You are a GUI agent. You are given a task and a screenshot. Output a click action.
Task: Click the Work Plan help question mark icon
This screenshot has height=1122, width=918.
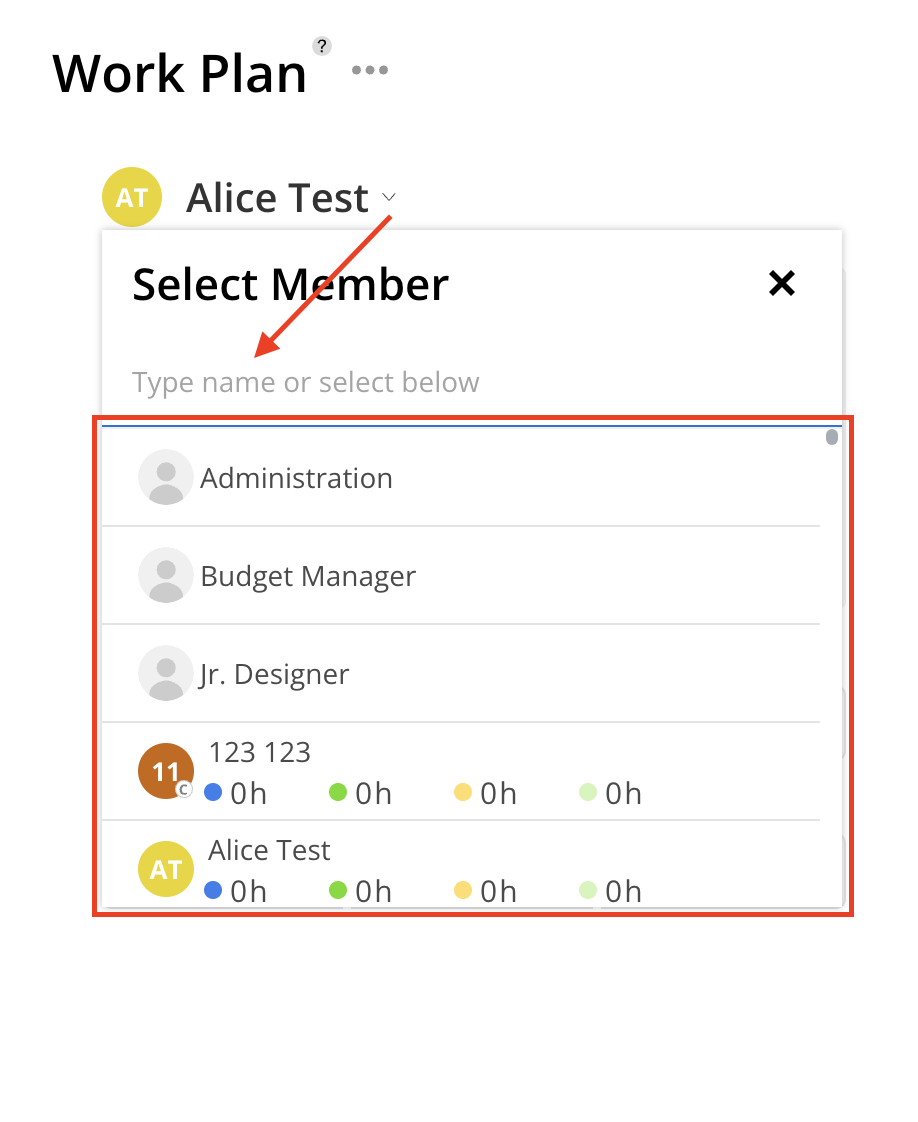[x=321, y=46]
